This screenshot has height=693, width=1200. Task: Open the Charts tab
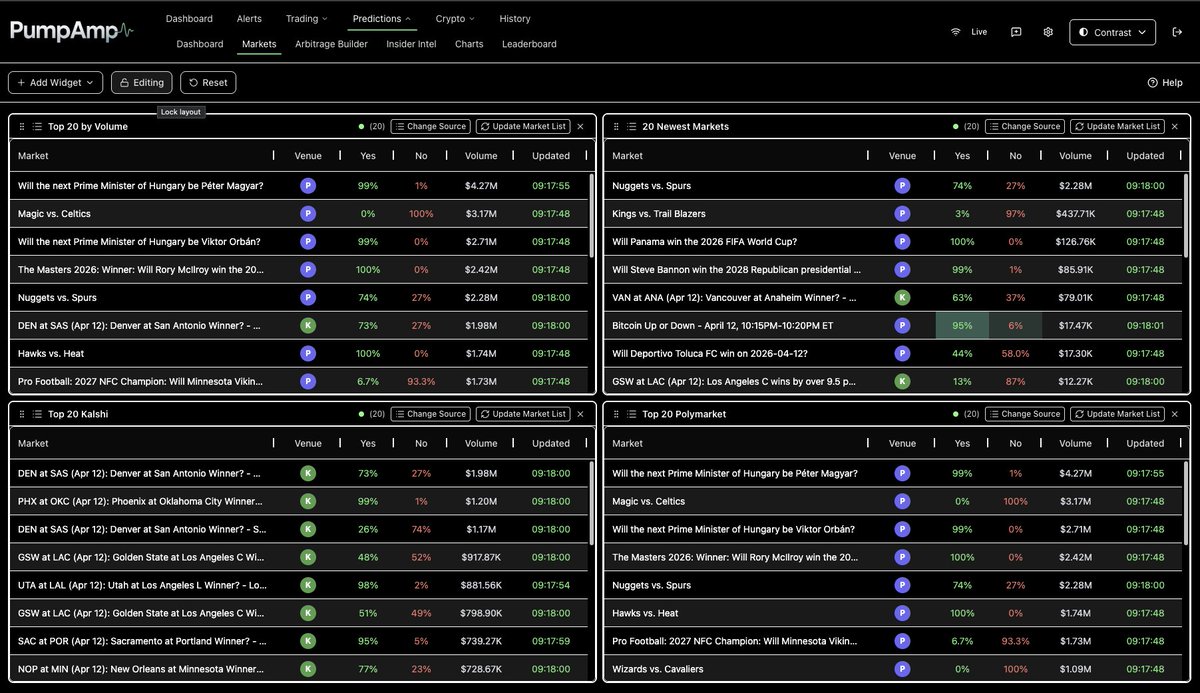point(469,44)
